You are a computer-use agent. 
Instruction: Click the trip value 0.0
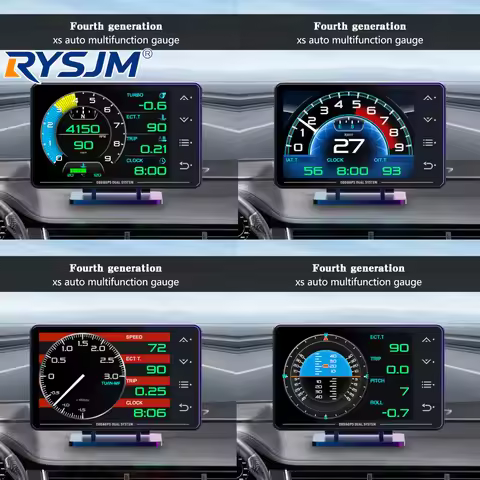[397, 370]
